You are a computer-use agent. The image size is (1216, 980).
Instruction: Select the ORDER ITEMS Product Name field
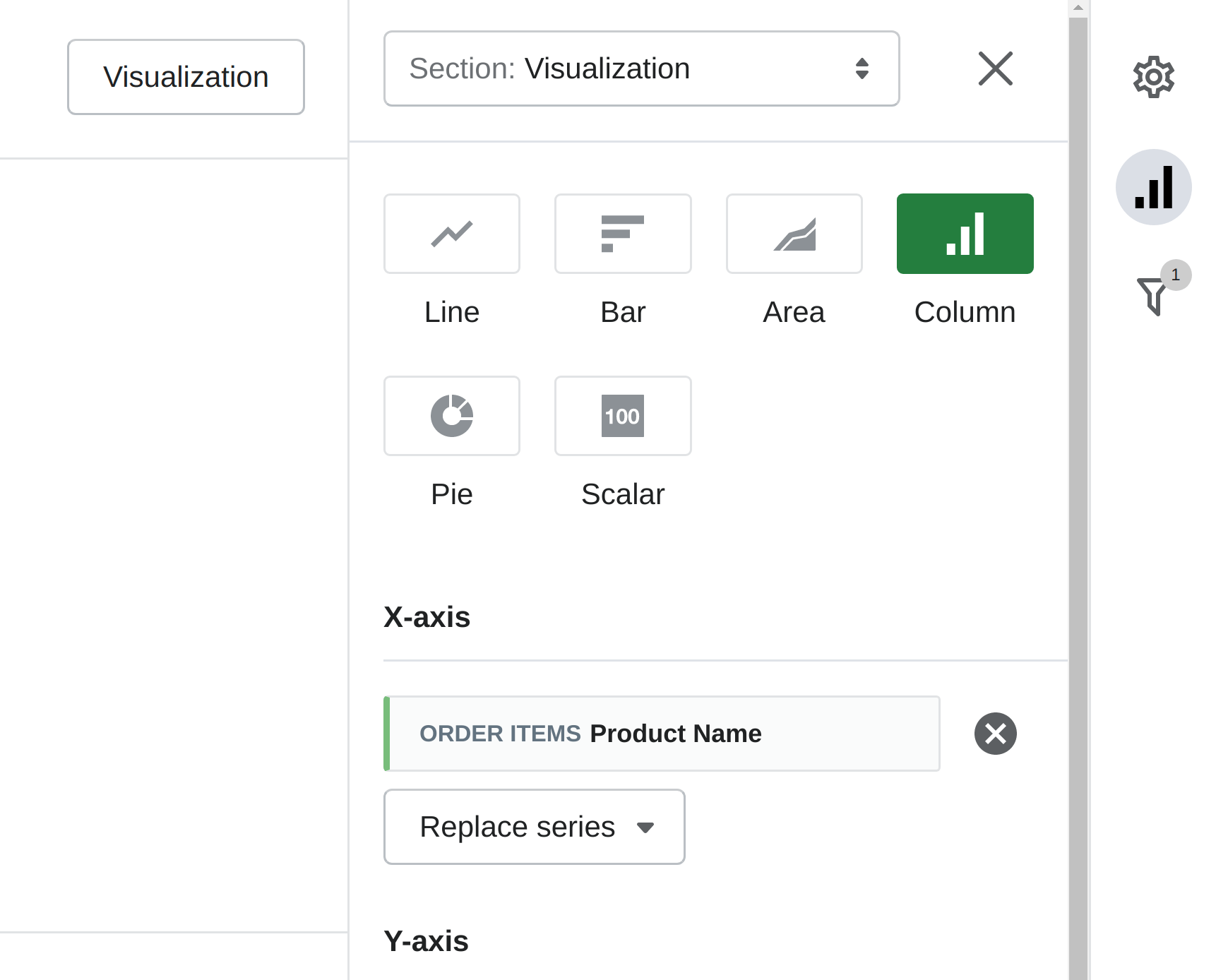662,734
